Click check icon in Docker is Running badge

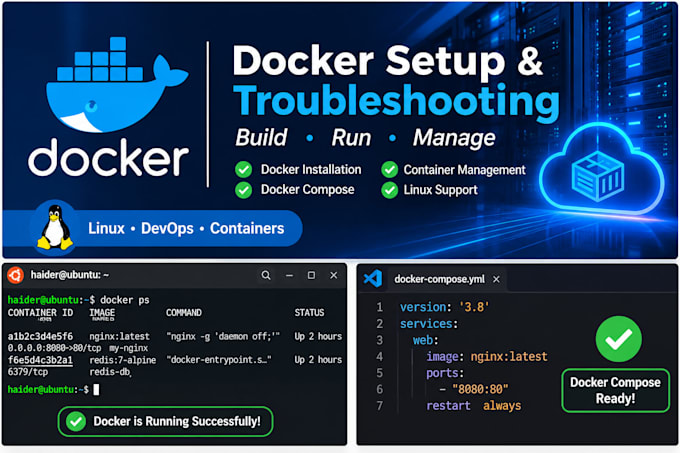76,421
